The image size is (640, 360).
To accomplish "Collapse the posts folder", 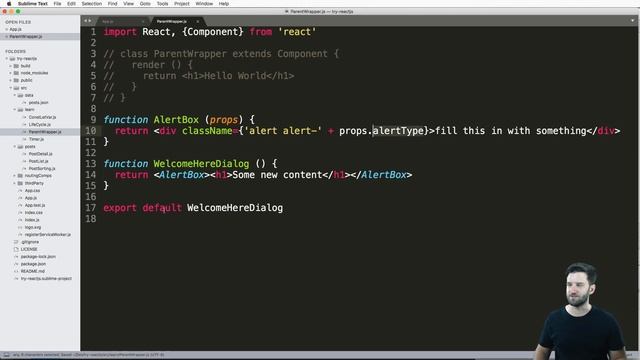I will [15, 147].
